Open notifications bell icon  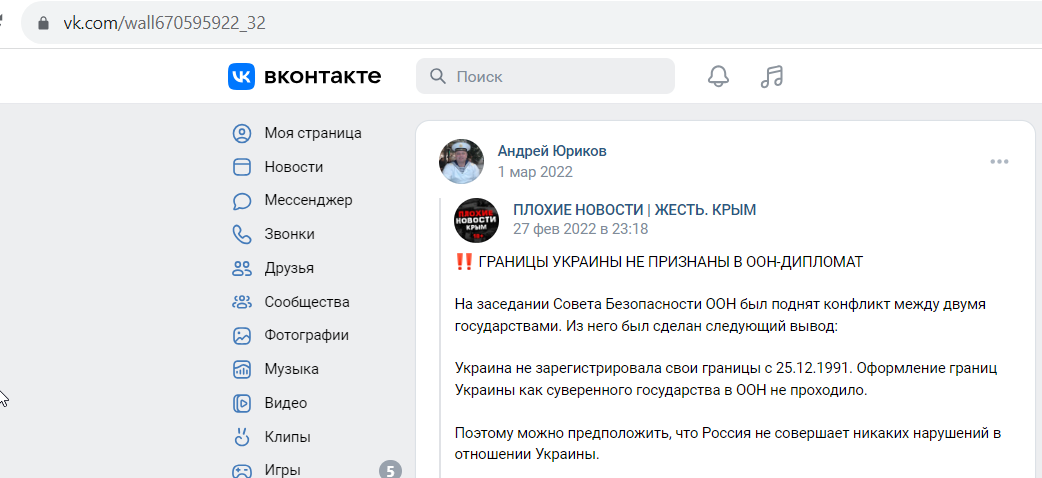[x=718, y=76]
